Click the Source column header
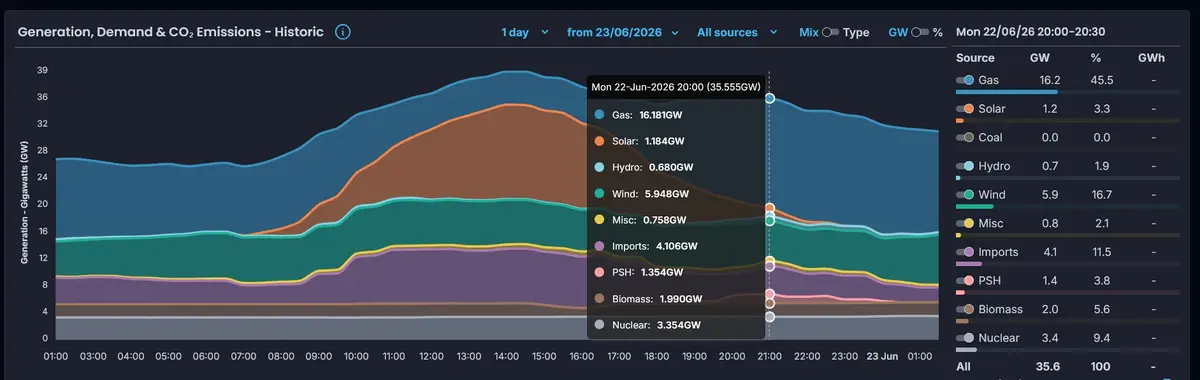 pyautogui.click(x=975, y=58)
